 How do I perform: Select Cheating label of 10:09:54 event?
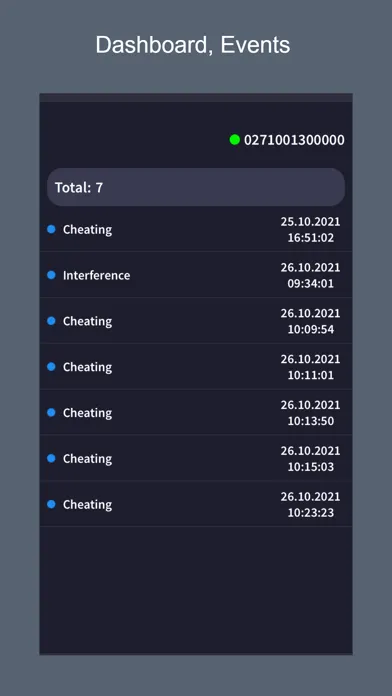87,321
